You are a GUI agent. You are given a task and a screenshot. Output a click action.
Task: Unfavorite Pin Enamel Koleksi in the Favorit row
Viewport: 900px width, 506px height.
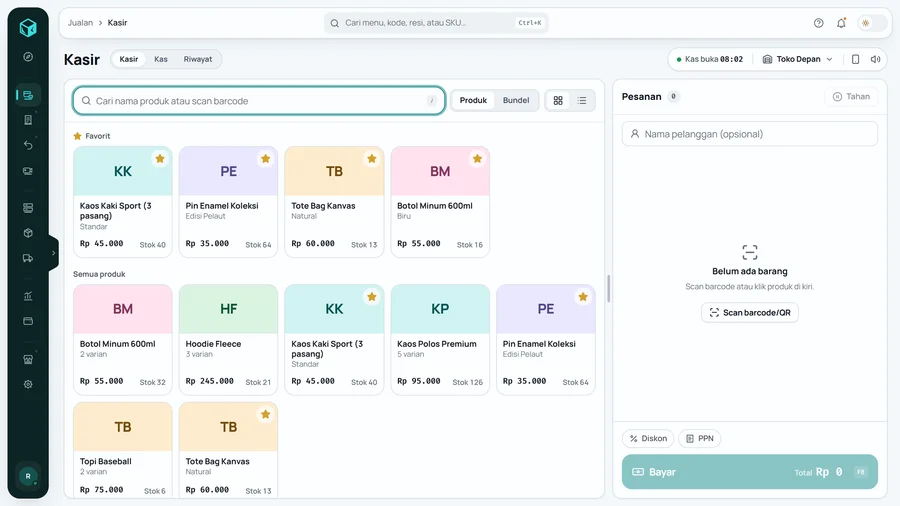click(266, 159)
